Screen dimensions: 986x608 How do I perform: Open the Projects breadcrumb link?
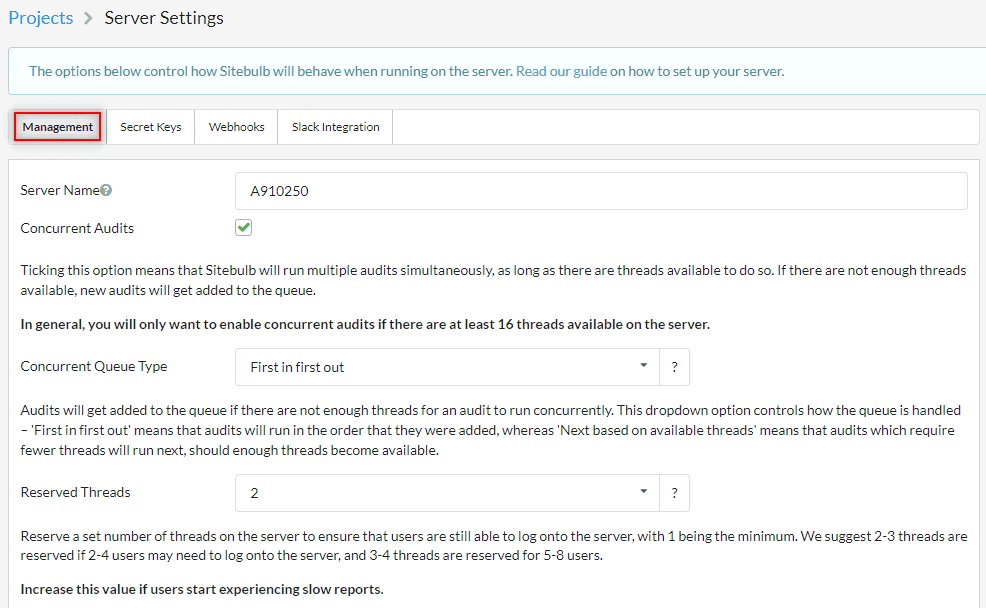click(x=41, y=18)
